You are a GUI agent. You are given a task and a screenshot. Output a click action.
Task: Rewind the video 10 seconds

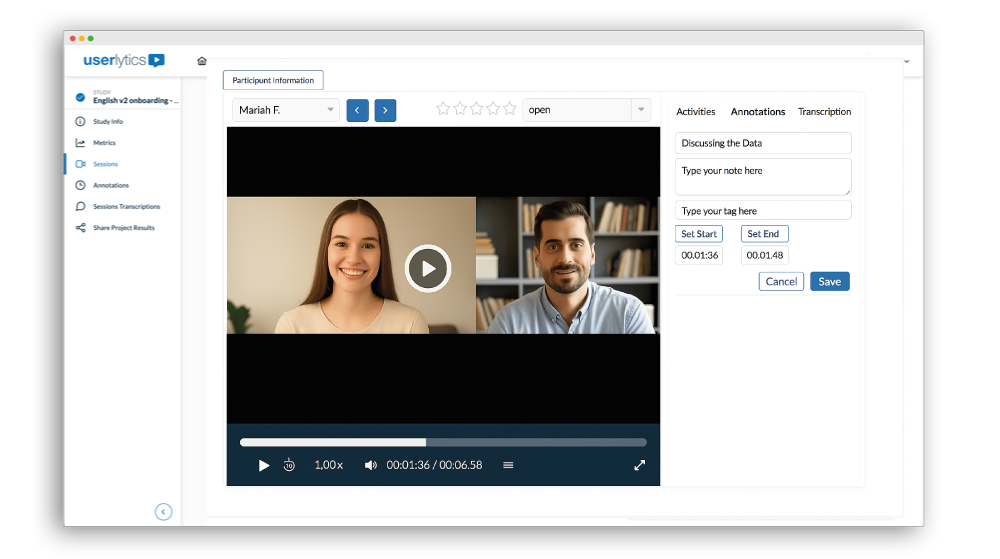pyautogui.click(x=289, y=465)
